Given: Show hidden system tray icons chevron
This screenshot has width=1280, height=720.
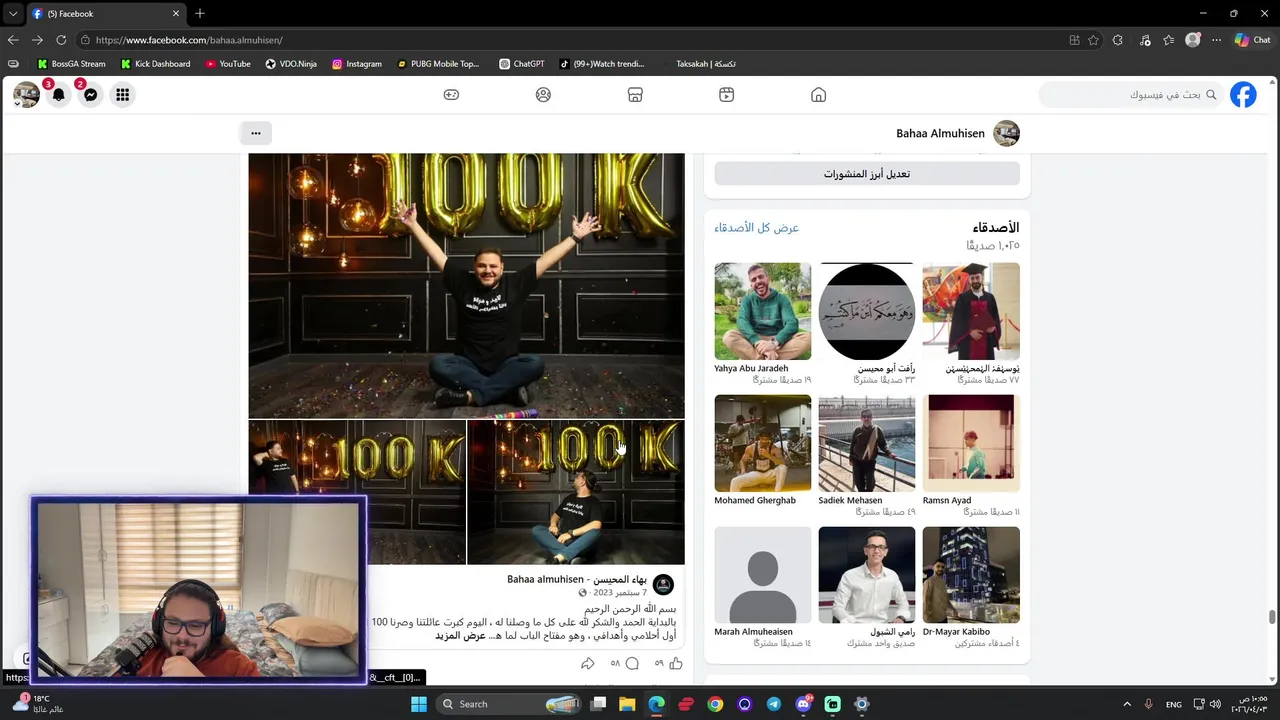Looking at the screenshot, I should click(1127, 704).
